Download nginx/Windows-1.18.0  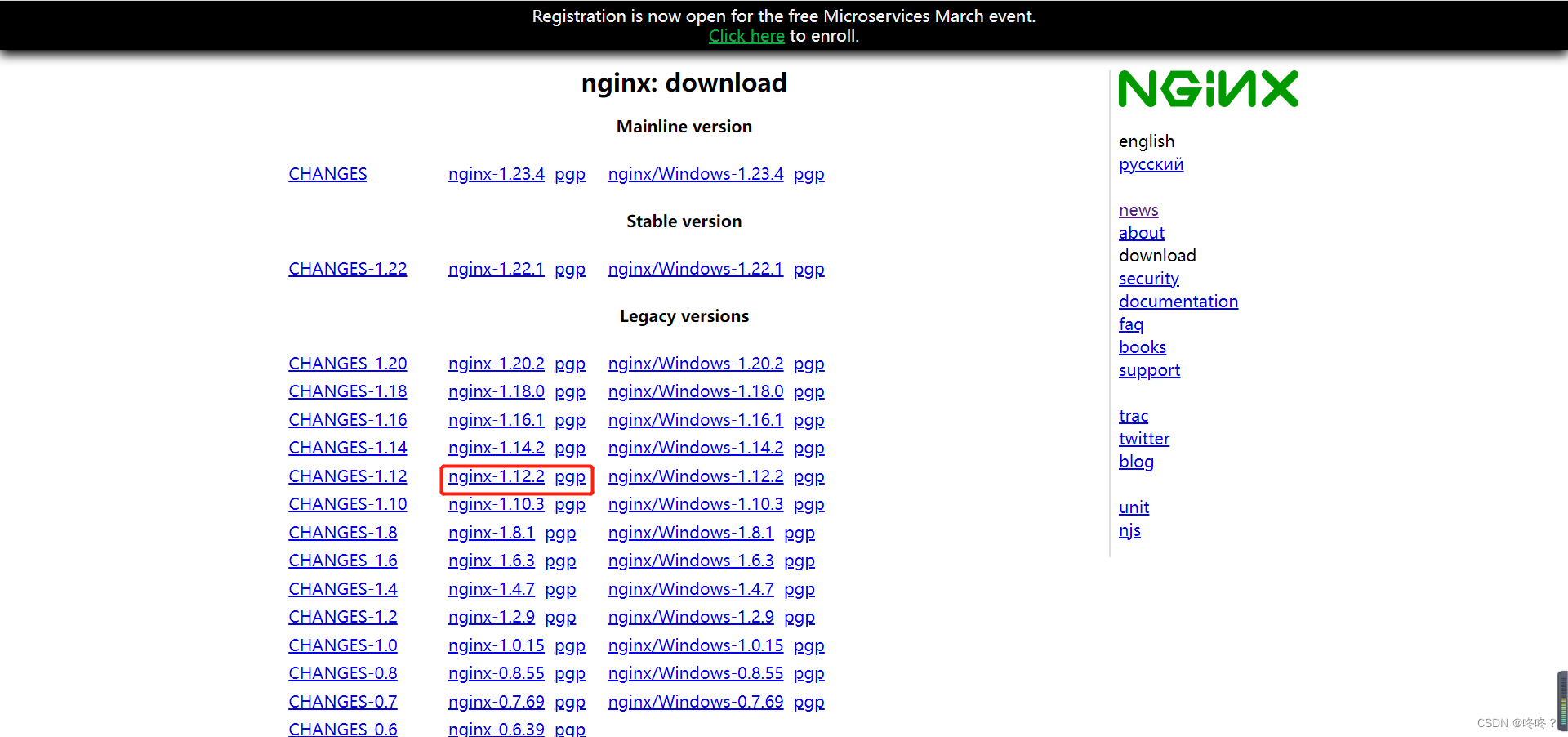(695, 391)
